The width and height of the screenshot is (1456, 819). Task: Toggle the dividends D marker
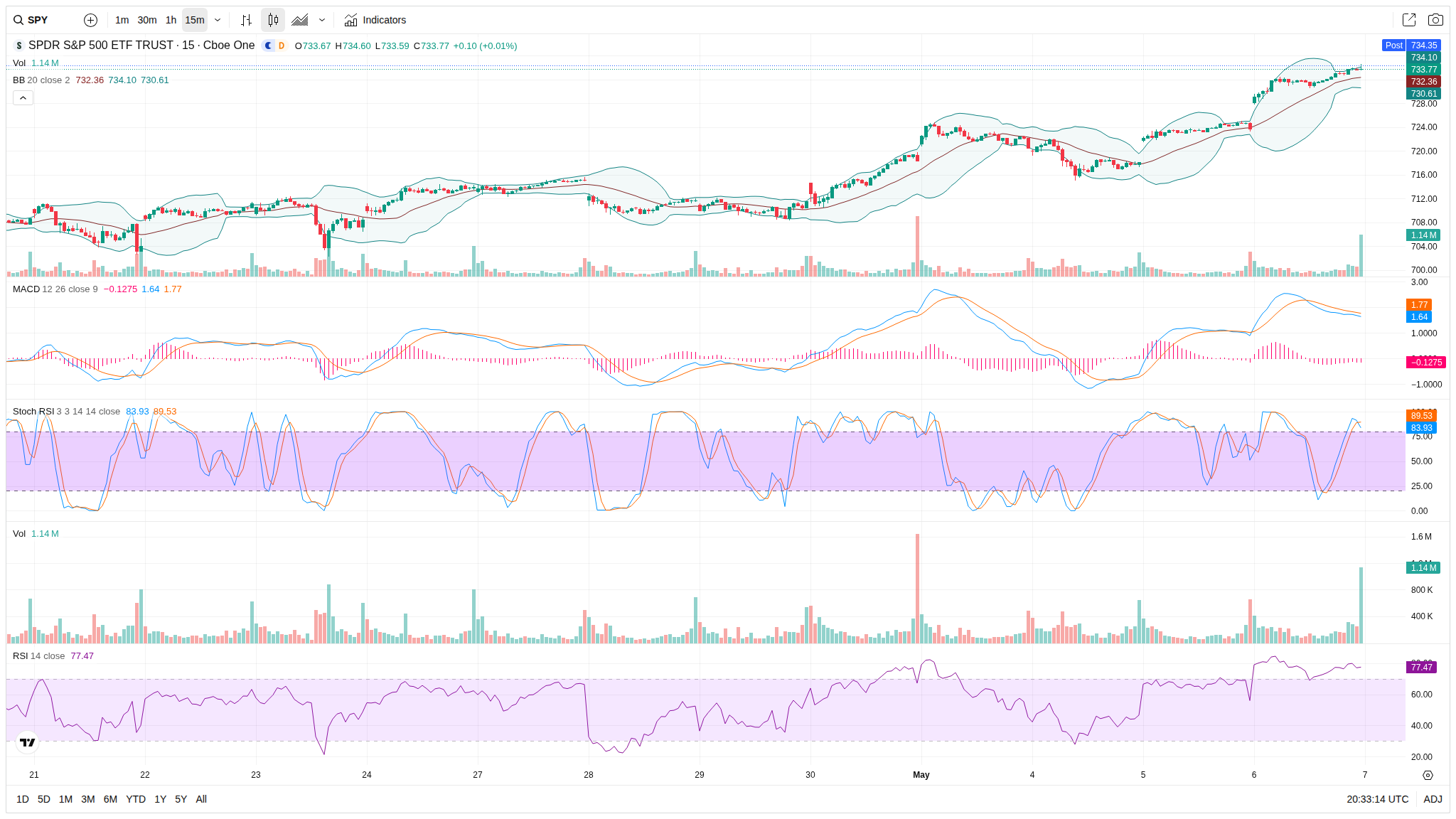[282, 45]
